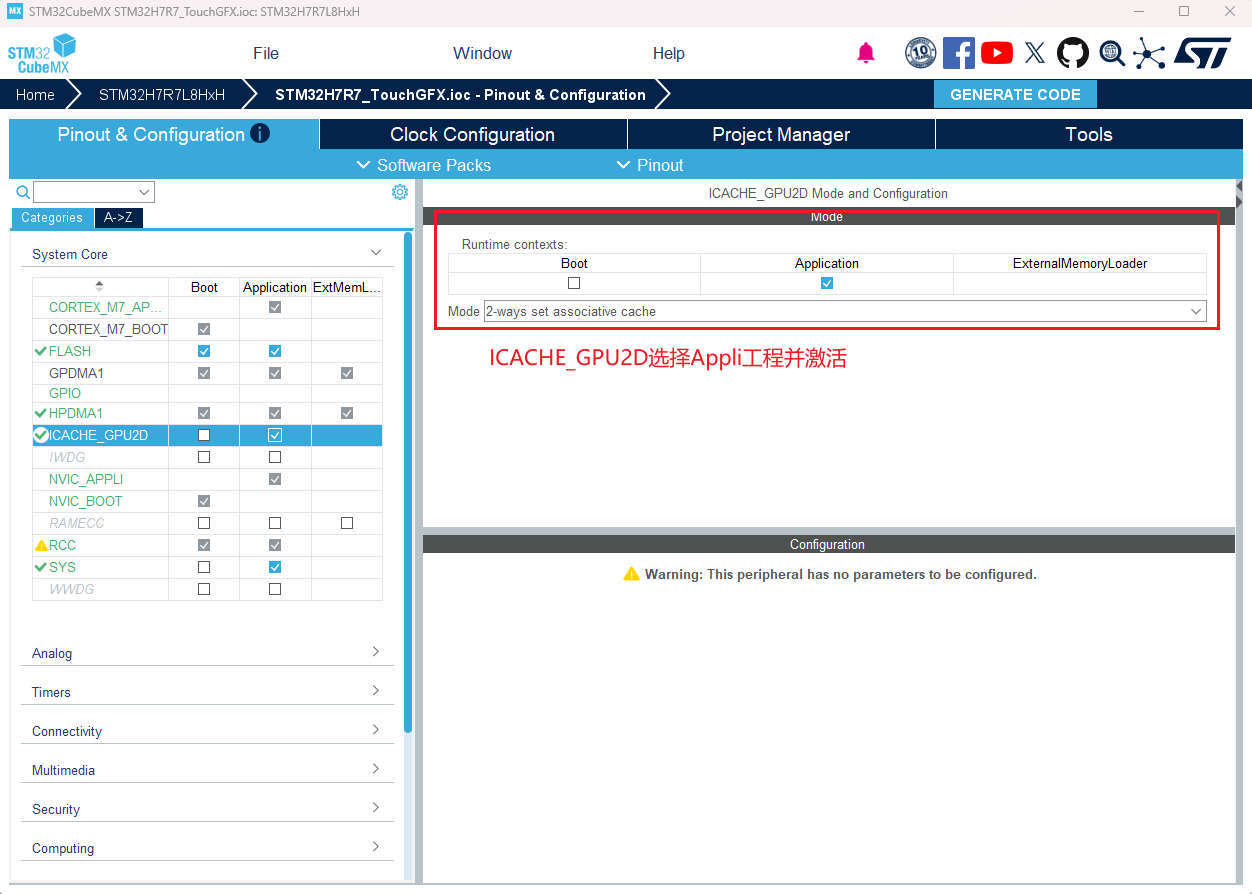Open the YouTube icon link
Image resolution: width=1252 pixels, height=894 pixels.
tap(997, 53)
